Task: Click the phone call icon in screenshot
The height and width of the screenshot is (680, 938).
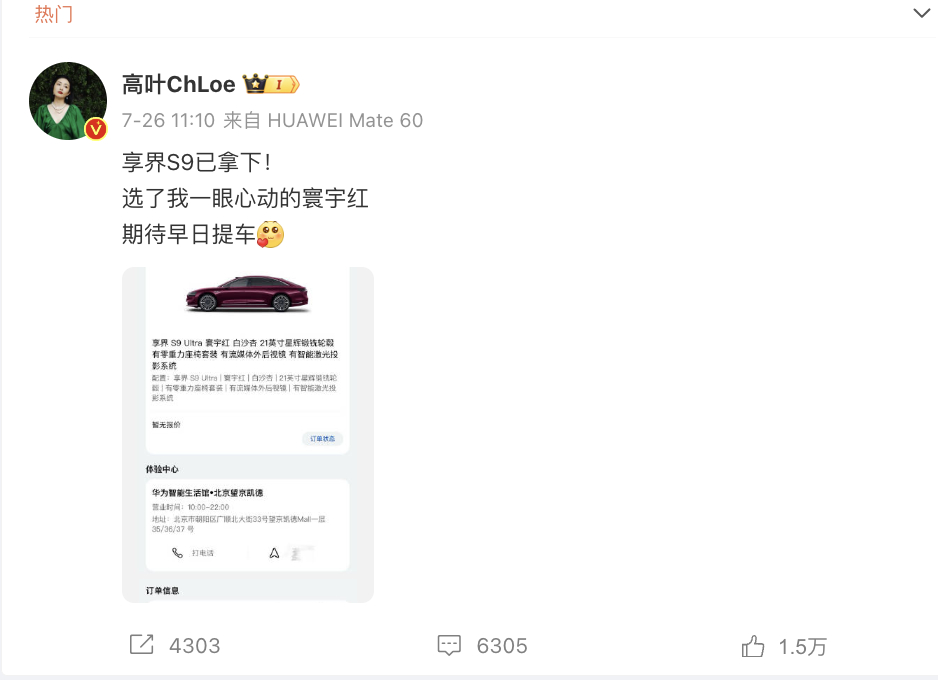Action: tap(177, 553)
